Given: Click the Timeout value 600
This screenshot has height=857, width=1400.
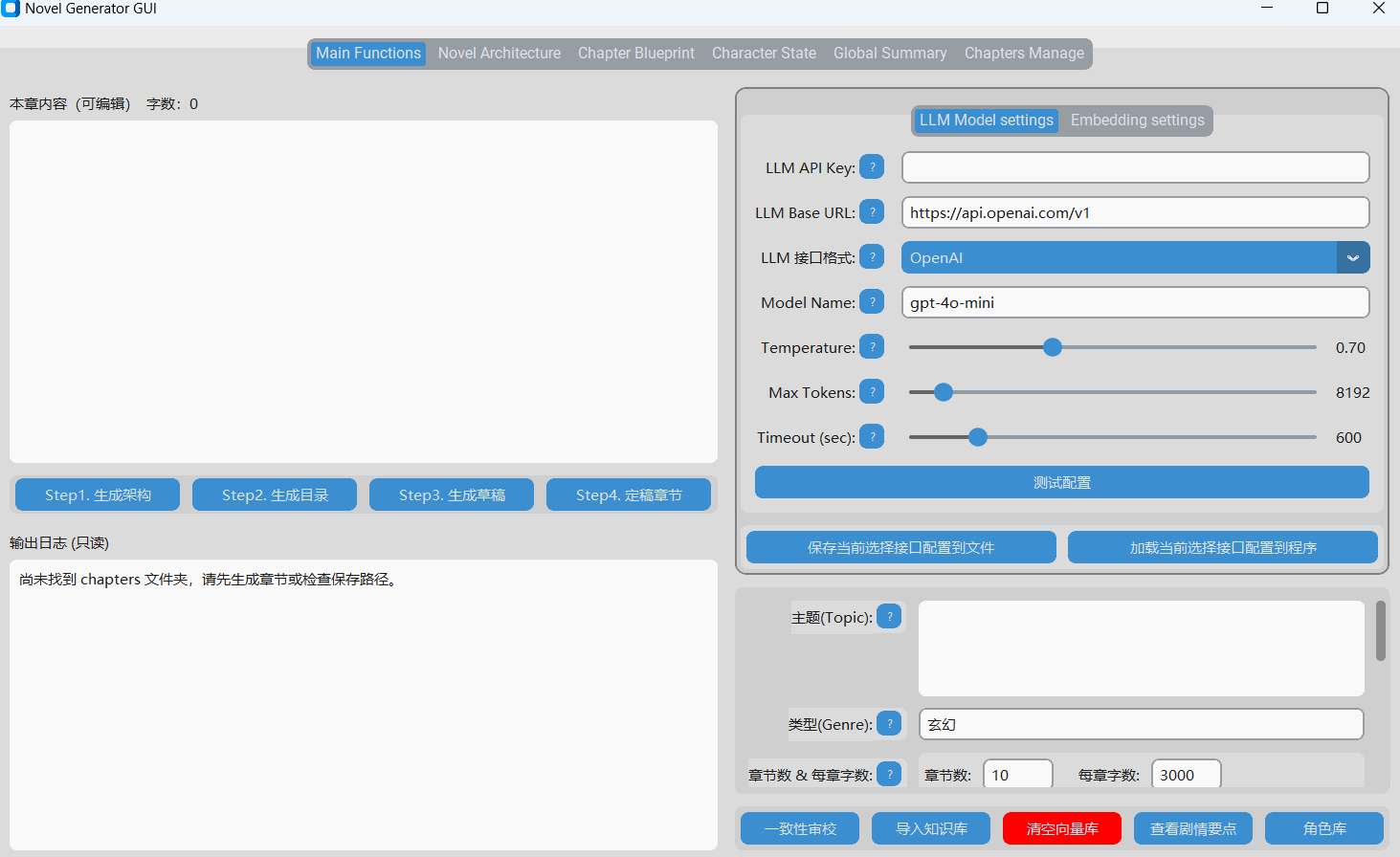Looking at the screenshot, I should coord(1348,438).
